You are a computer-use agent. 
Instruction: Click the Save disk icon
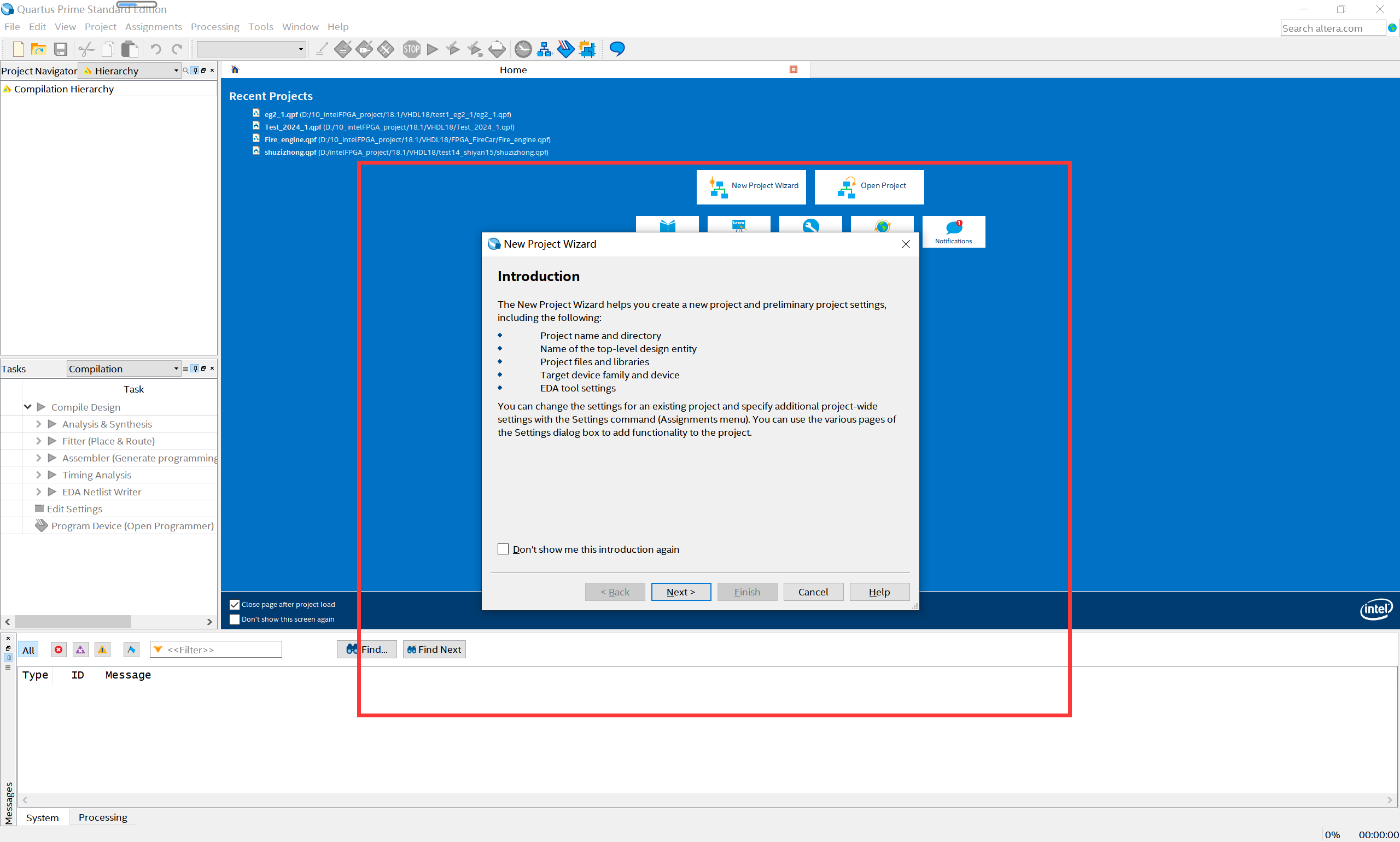(x=60, y=49)
